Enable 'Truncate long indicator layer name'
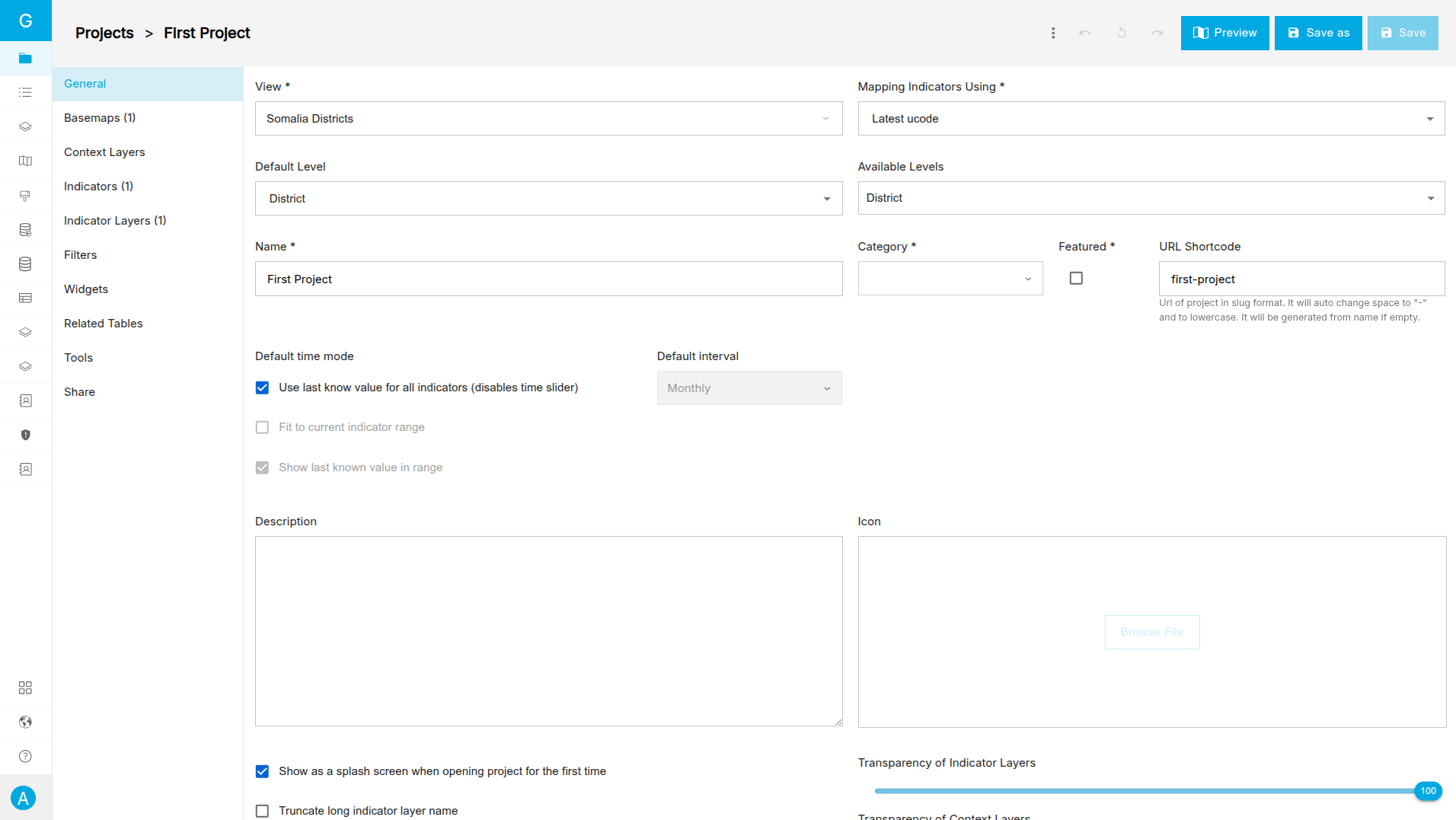This screenshot has width=1456, height=820. pyautogui.click(x=262, y=811)
